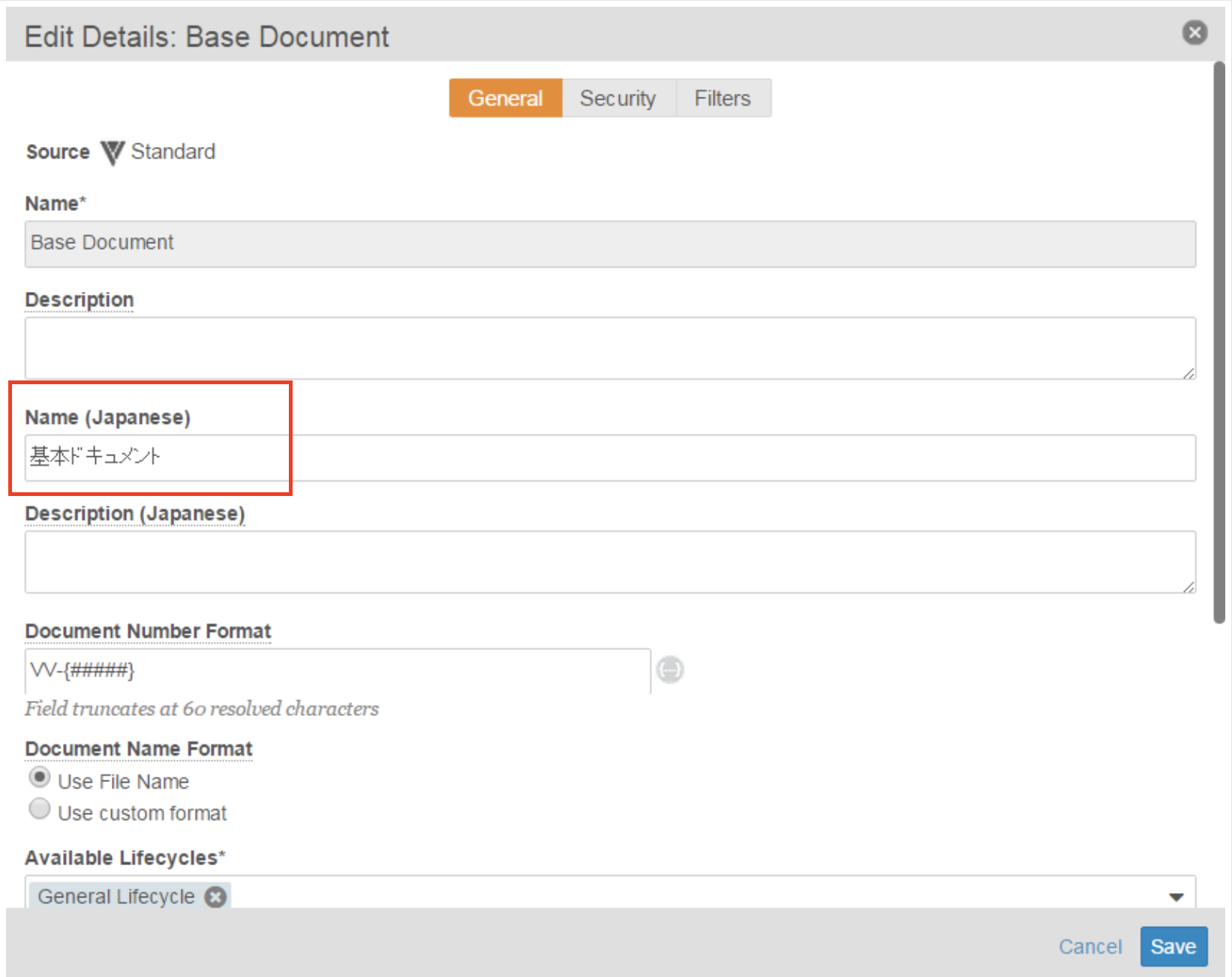Screen dimensions: 1232x977
Task: Click in the Description text area
Action: pos(609,348)
